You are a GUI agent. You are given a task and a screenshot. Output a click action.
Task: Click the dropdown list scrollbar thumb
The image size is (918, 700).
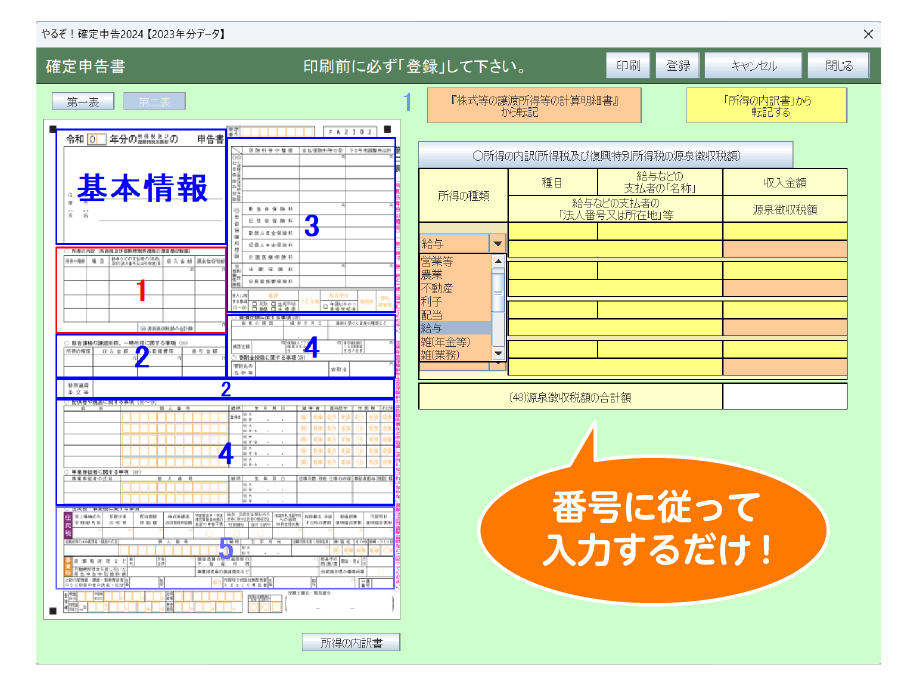coord(498,291)
